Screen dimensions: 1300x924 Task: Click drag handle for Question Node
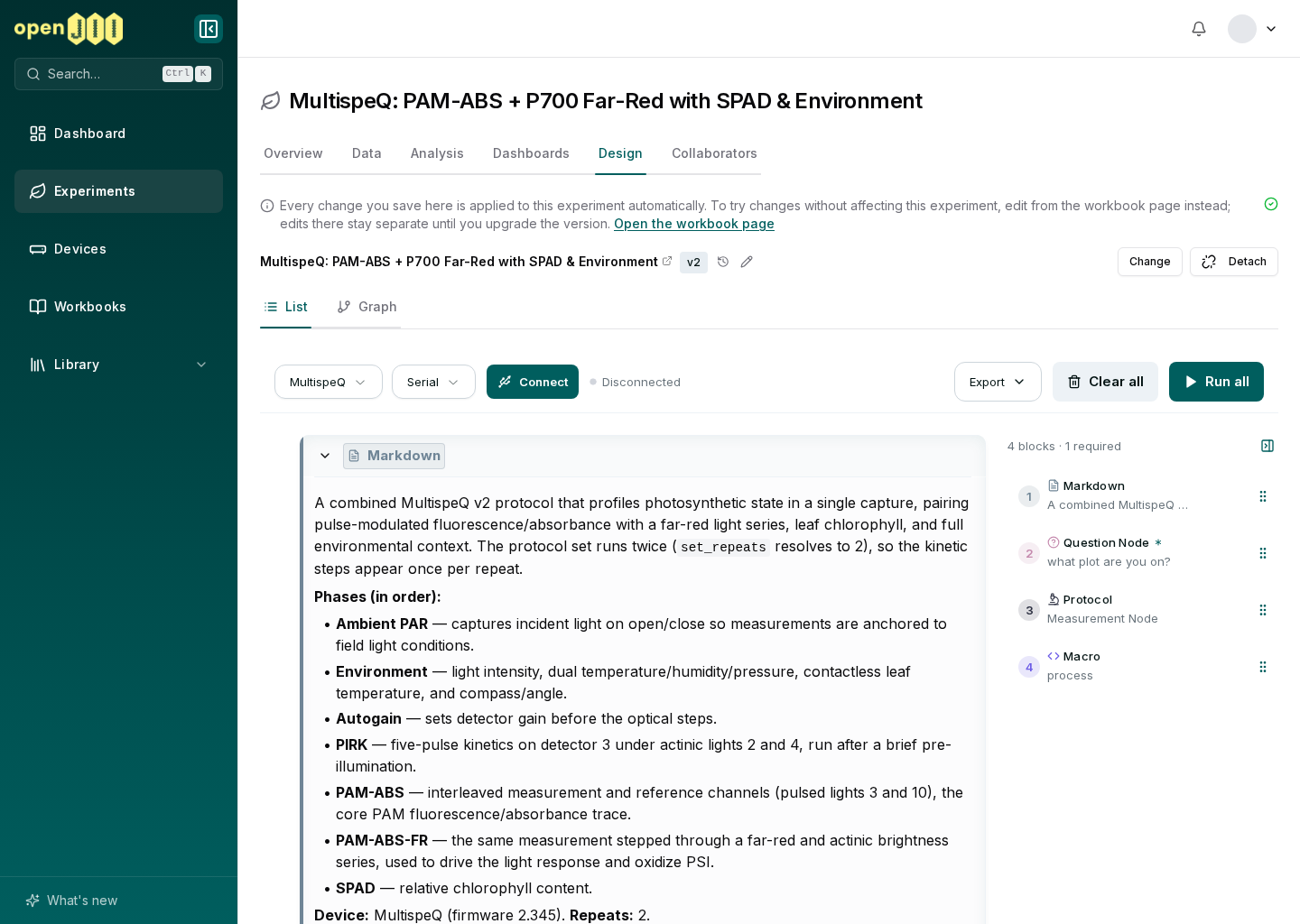(1263, 553)
